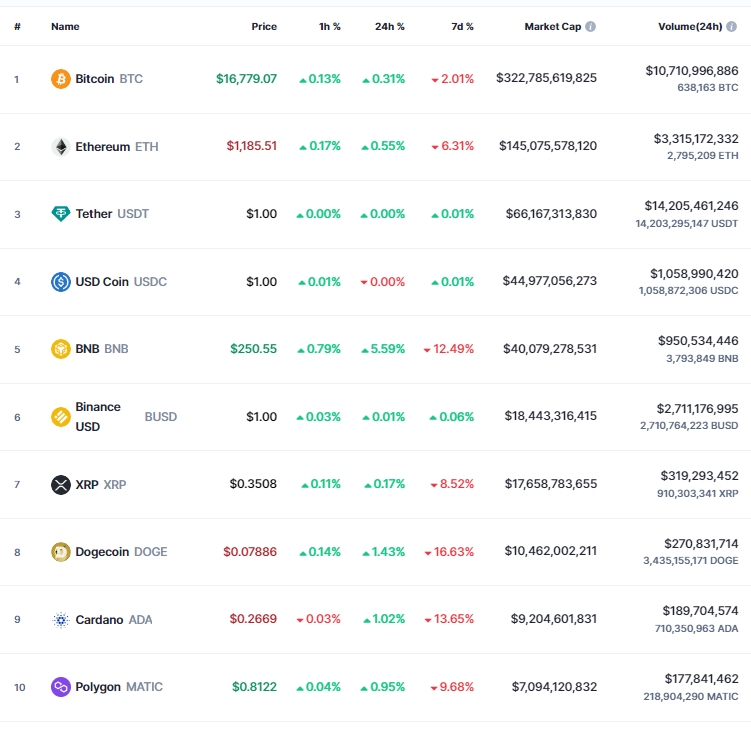The height and width of the screenshot is (732, 751).
Task: Open Market Cap info tooltip icon
Action: [x=591, y=26]
